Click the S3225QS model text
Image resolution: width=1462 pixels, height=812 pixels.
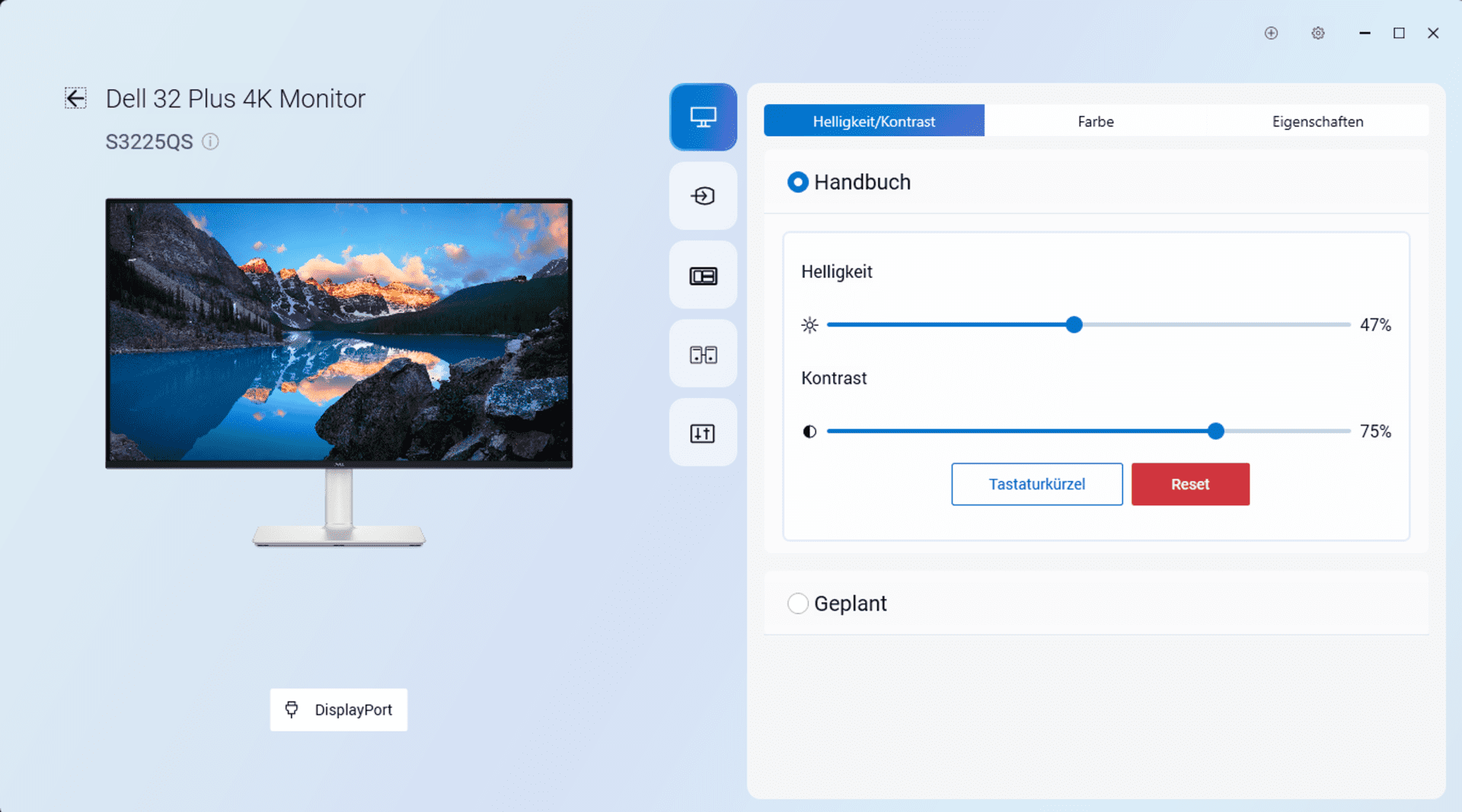pyautogui.click(x=149, y=142)
